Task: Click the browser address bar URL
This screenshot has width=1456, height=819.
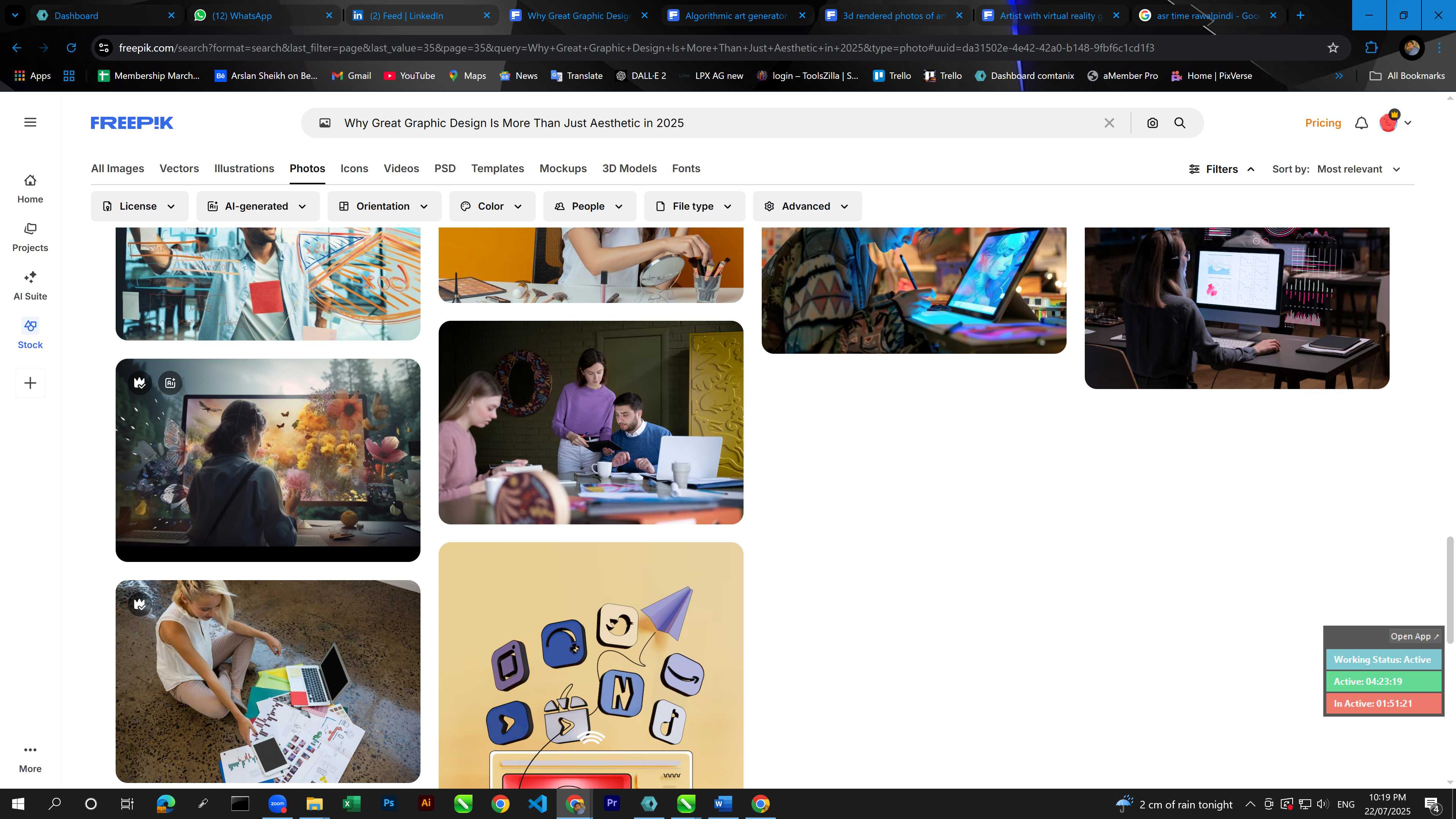Action: pyautogui.click(x=636, y=48)
